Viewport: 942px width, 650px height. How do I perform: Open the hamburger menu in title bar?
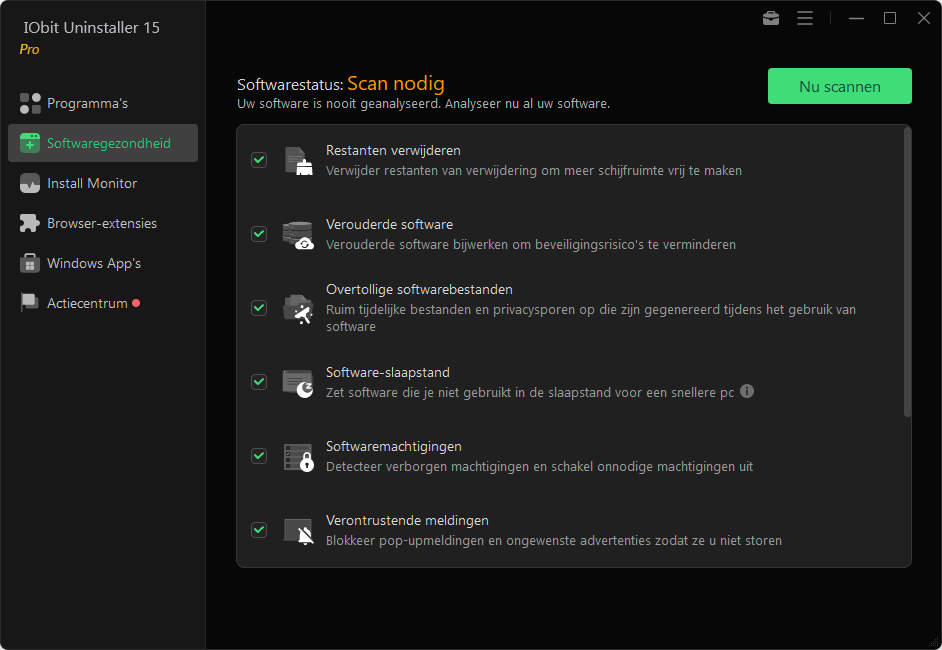coord(805,18)
